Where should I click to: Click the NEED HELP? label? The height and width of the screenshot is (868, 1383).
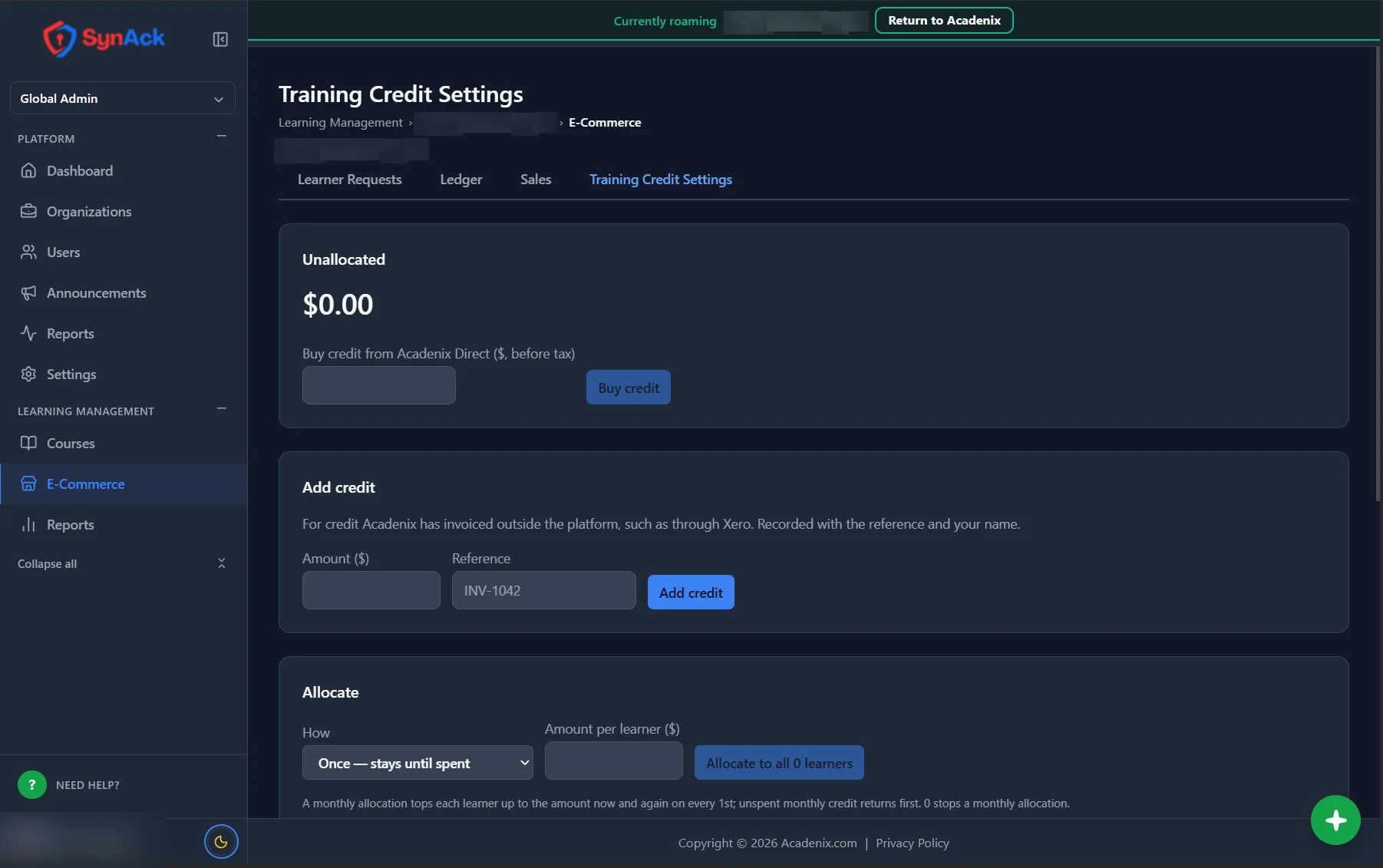(x=87, y=785)
